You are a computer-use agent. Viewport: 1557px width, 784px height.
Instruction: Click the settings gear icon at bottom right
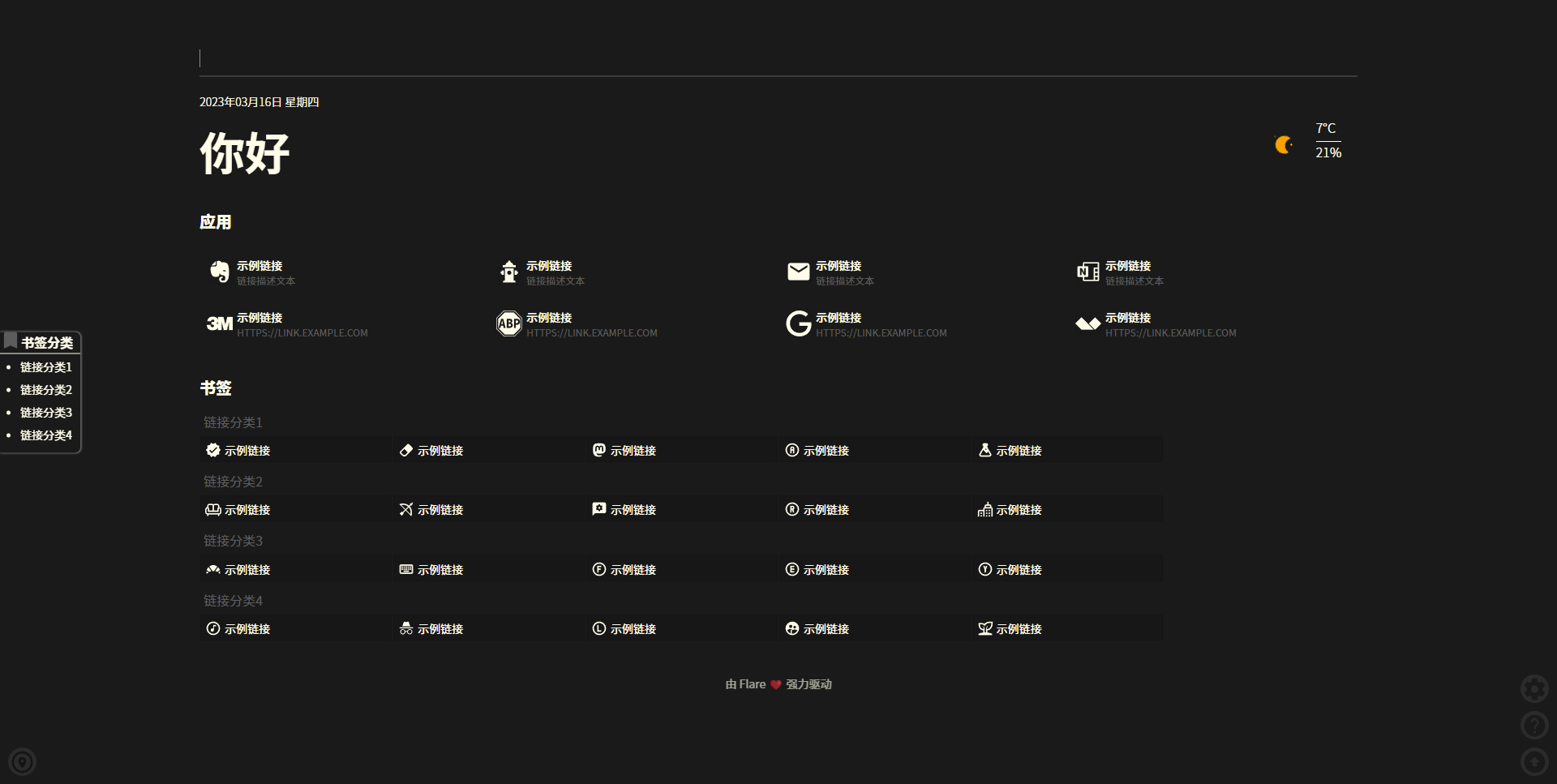point(1534,689)
